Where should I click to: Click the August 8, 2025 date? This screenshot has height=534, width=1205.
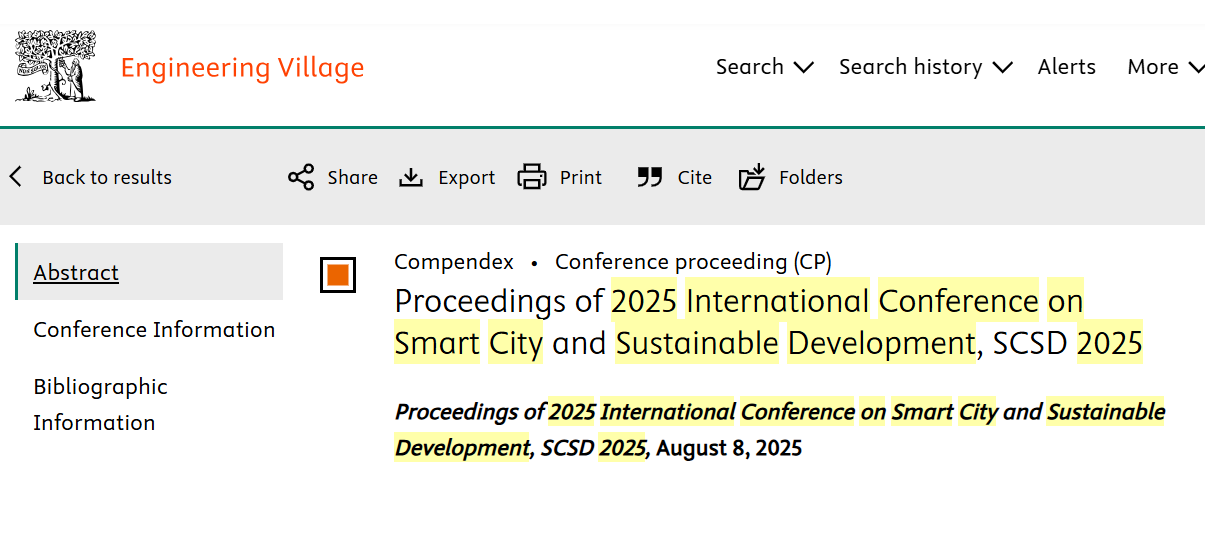point(729,448)
